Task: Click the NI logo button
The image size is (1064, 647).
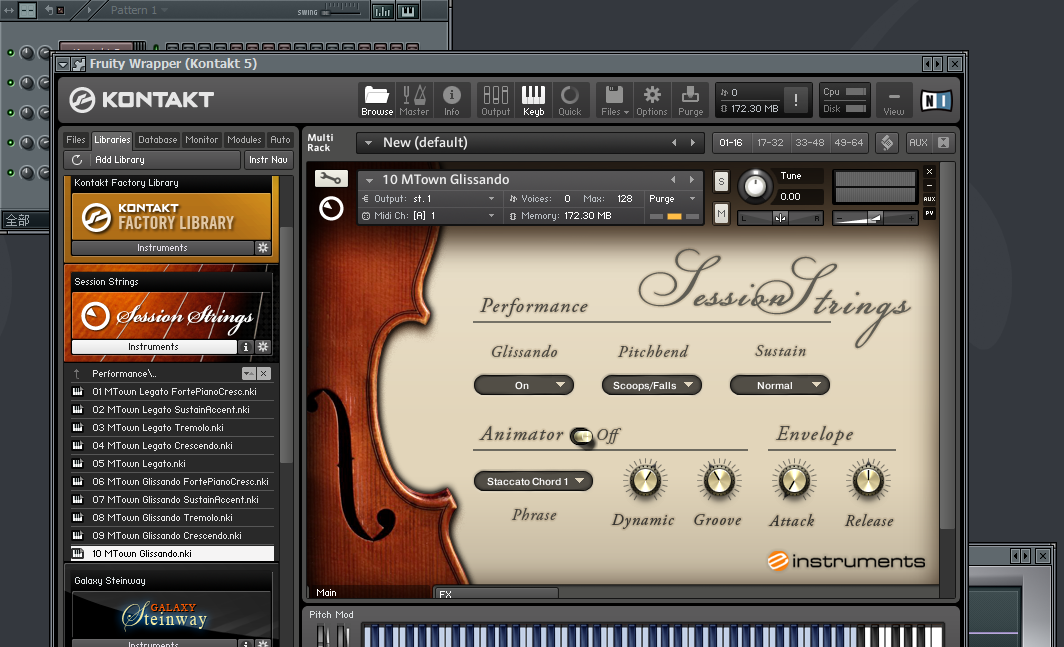Action: (936, 100)
